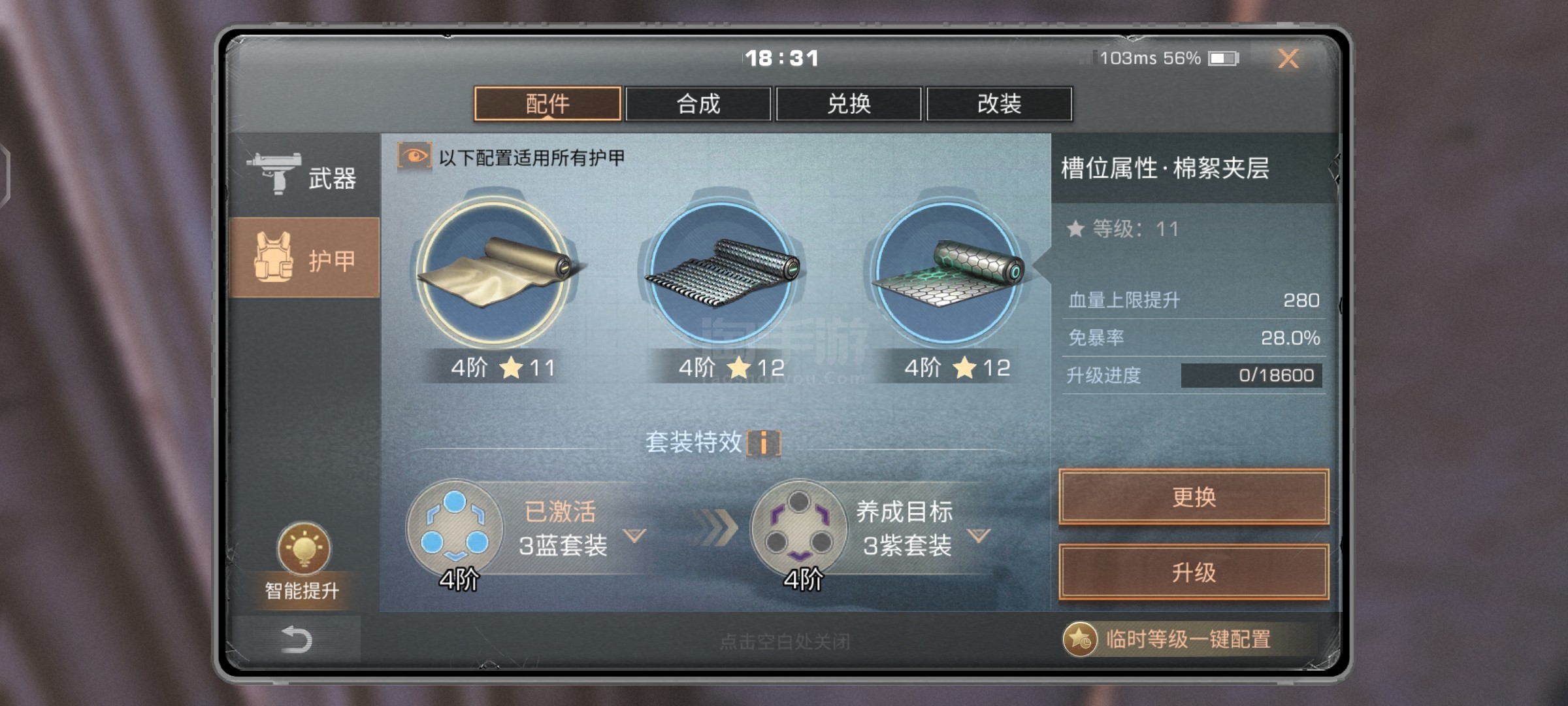Select the hexagon honeycomb attachment slot

tap(947, 271)
